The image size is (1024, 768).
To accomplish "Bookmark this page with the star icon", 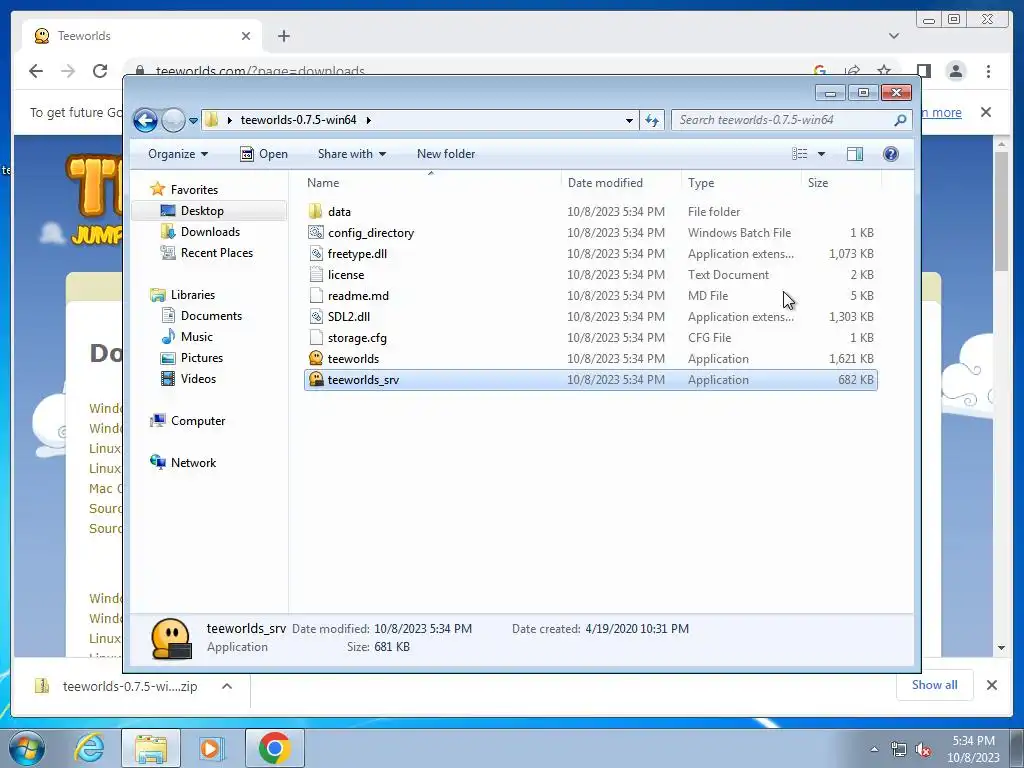I will 884,71.
